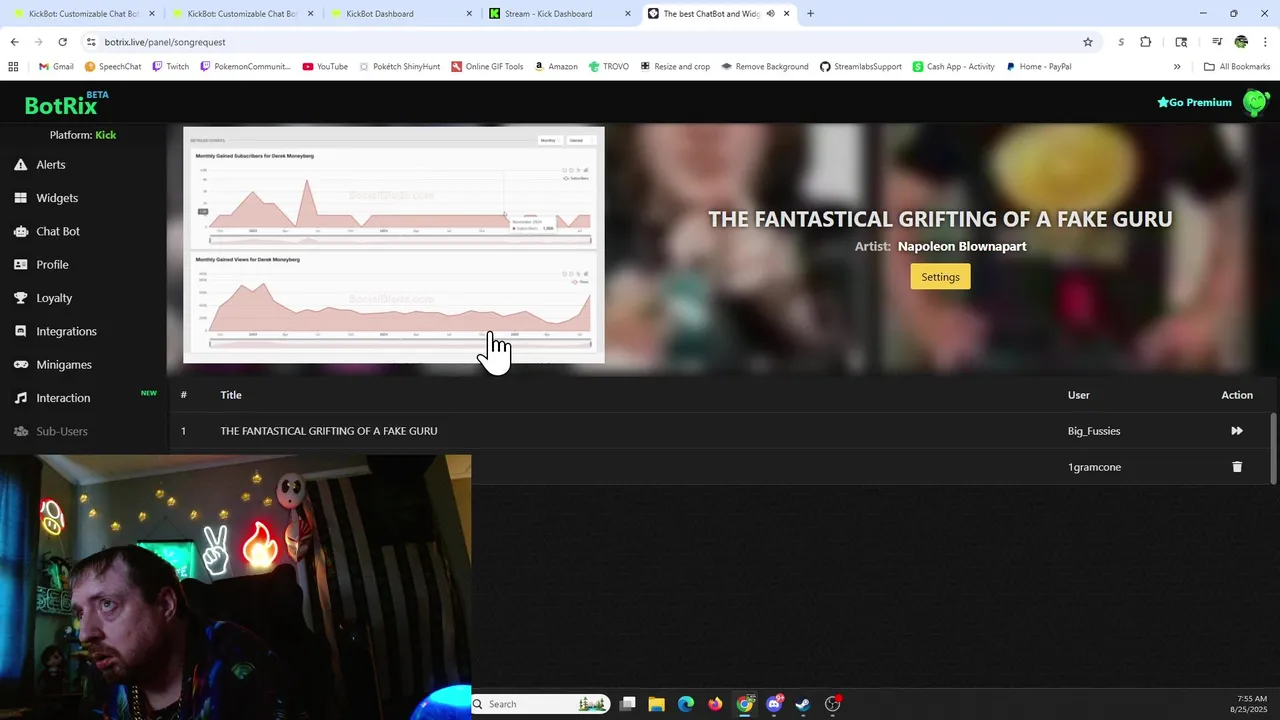Screen dimensions: 1280x720
Task: Open Steam from the taskbar
Action: pos(803,704)
